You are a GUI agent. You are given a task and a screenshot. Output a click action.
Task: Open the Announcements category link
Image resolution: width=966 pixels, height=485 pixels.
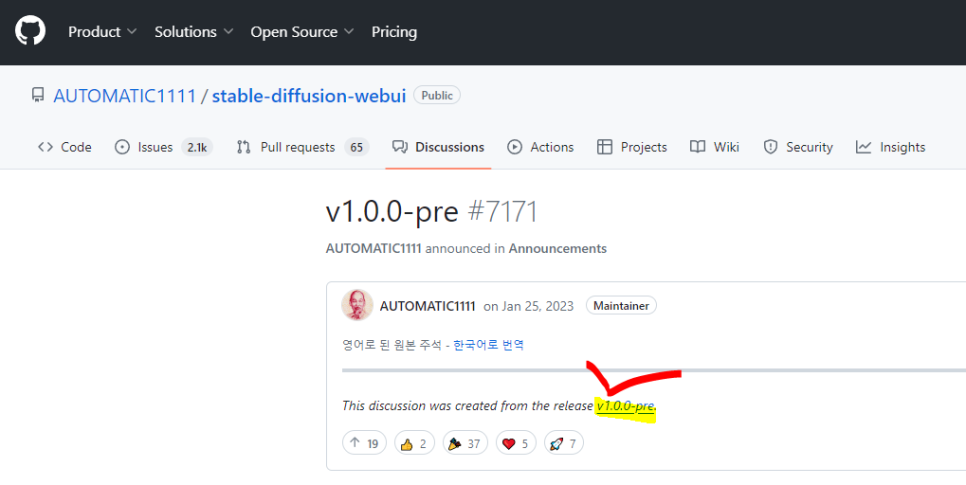(x=558, y=248)
